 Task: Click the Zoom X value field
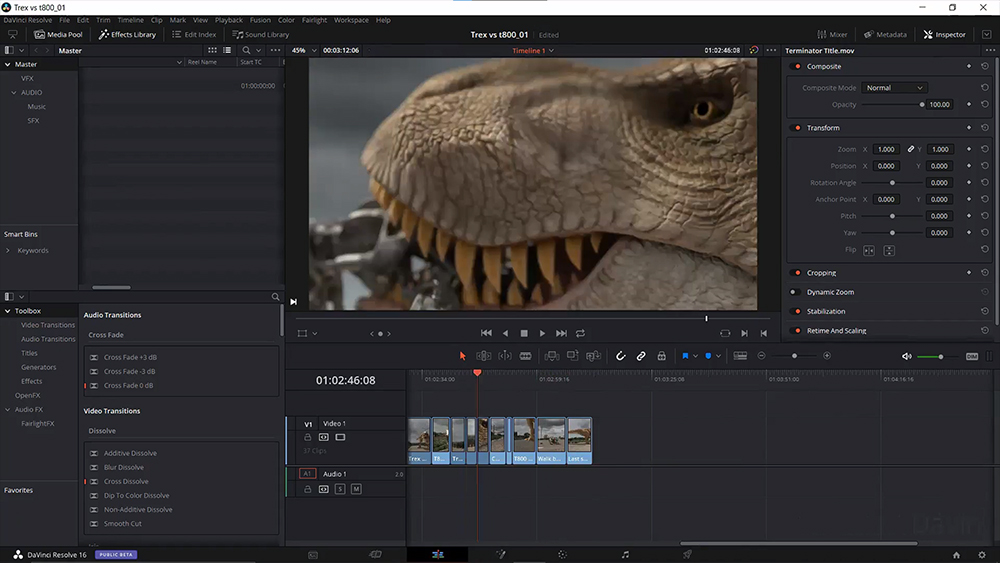(x=886, y=149)
